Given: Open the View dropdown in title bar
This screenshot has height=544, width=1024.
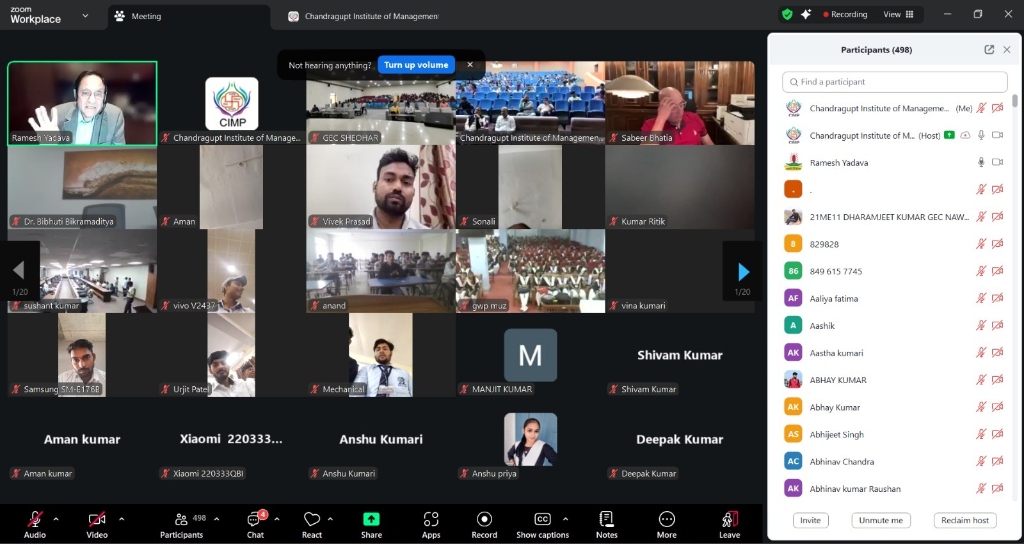Looking at the screenshot, I should pyautogui.click(x=898, y=15).
